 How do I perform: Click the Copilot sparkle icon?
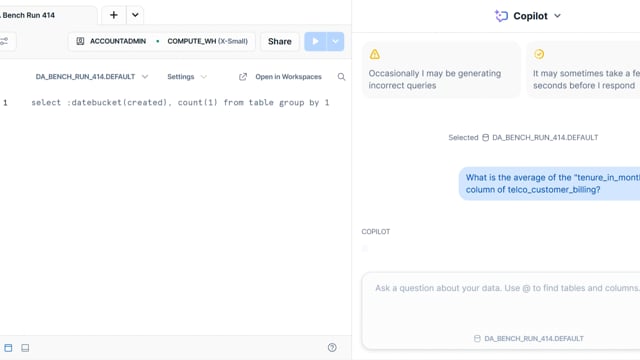[x=501, y=16]
